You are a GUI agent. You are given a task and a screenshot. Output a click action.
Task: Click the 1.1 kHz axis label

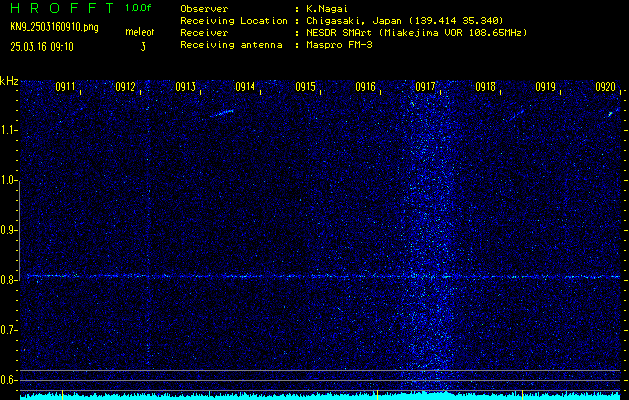8,130
